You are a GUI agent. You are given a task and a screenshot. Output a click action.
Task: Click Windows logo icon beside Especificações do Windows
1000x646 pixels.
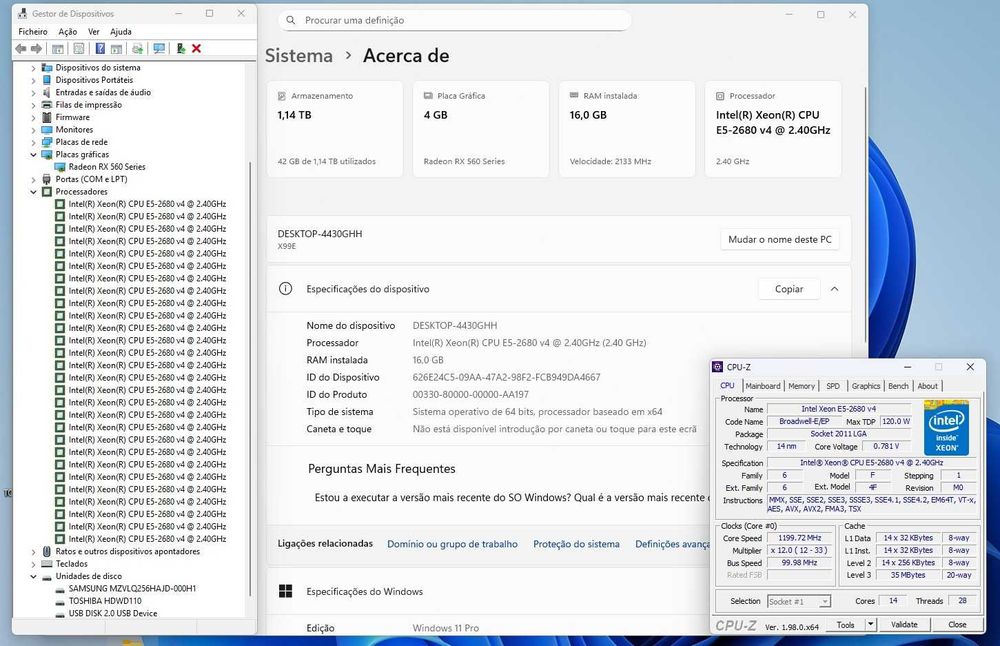286,591
